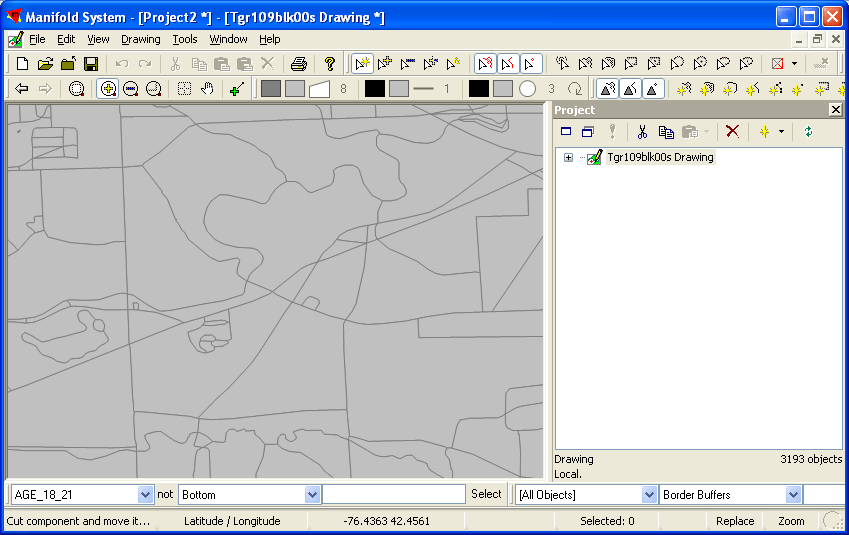
Task: Toggle the Select Areas mode button
Action: [x=485, y=64]
